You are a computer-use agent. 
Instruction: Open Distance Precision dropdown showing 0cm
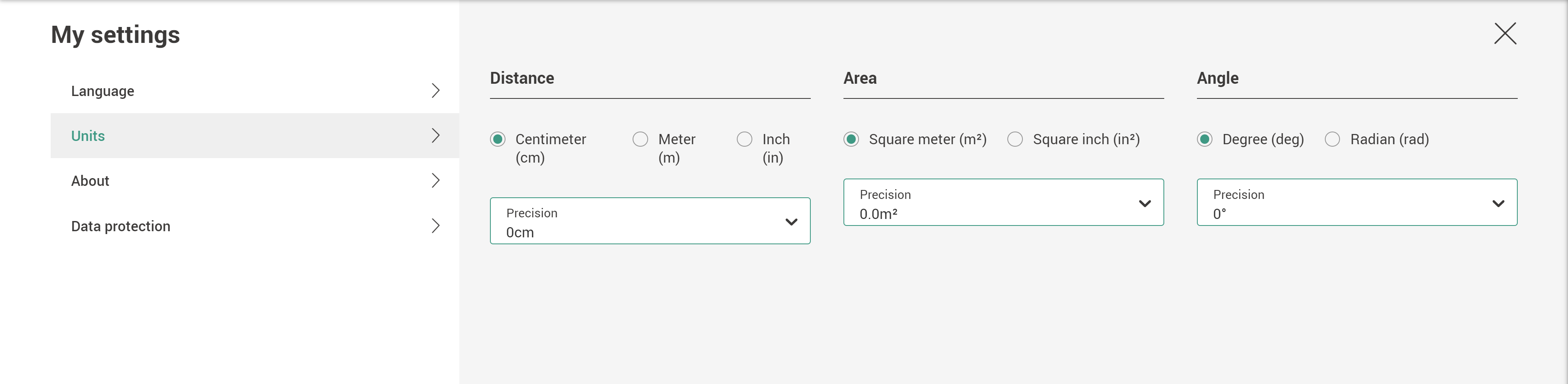click(x=650, y=221)
